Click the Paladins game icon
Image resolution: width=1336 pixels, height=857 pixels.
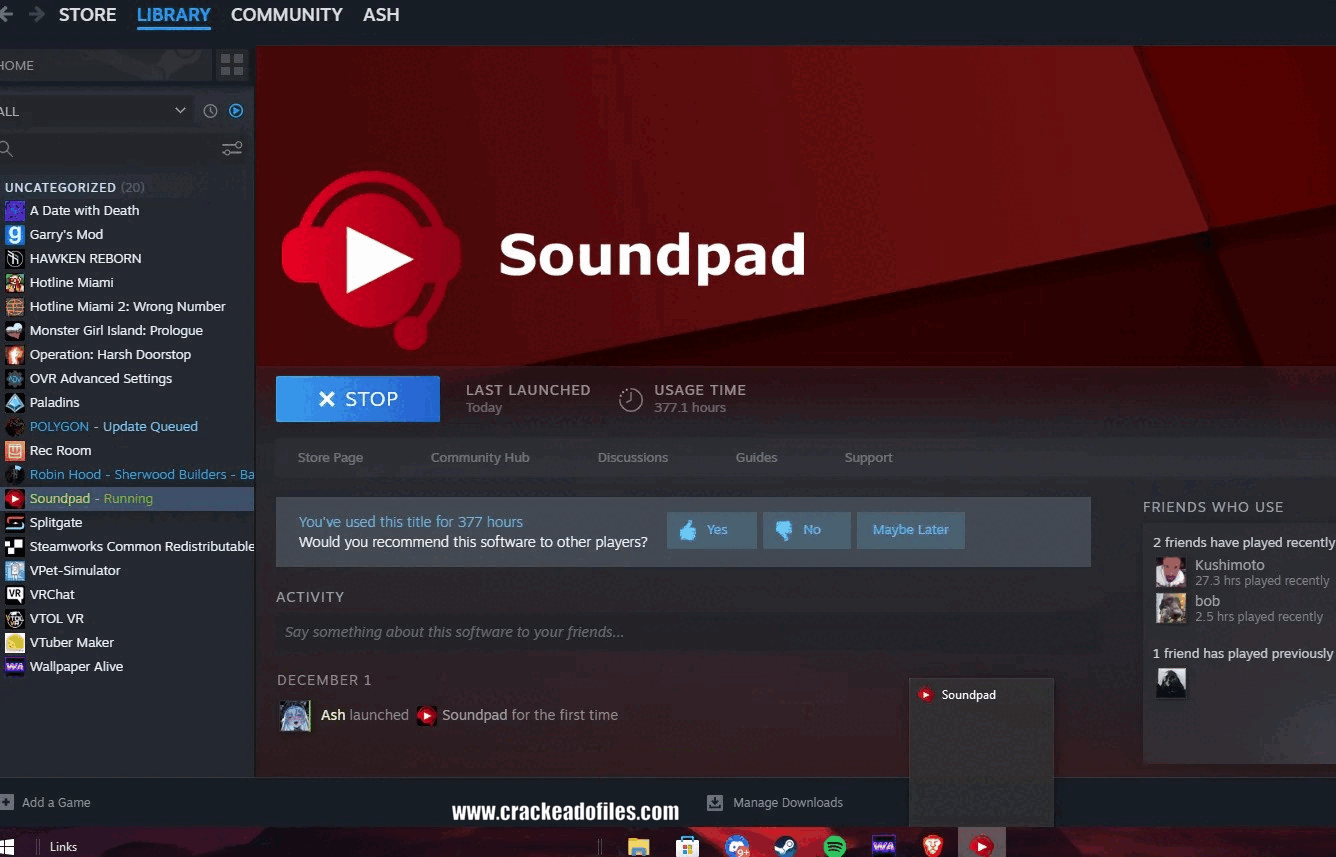[14, 403]
